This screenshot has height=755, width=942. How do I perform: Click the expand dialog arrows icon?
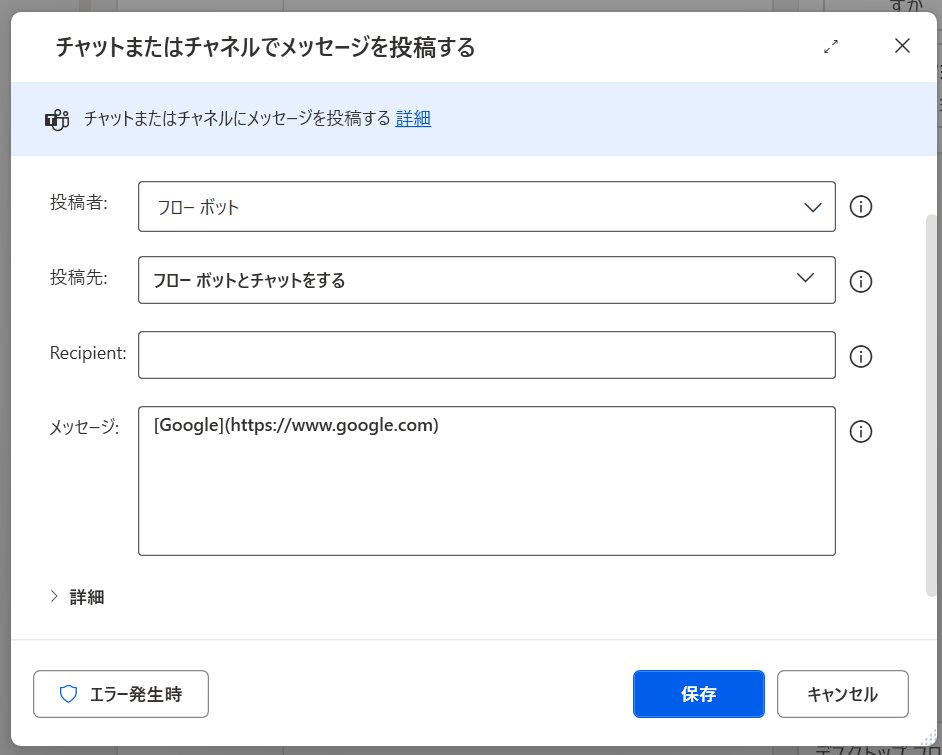(831, 46)
